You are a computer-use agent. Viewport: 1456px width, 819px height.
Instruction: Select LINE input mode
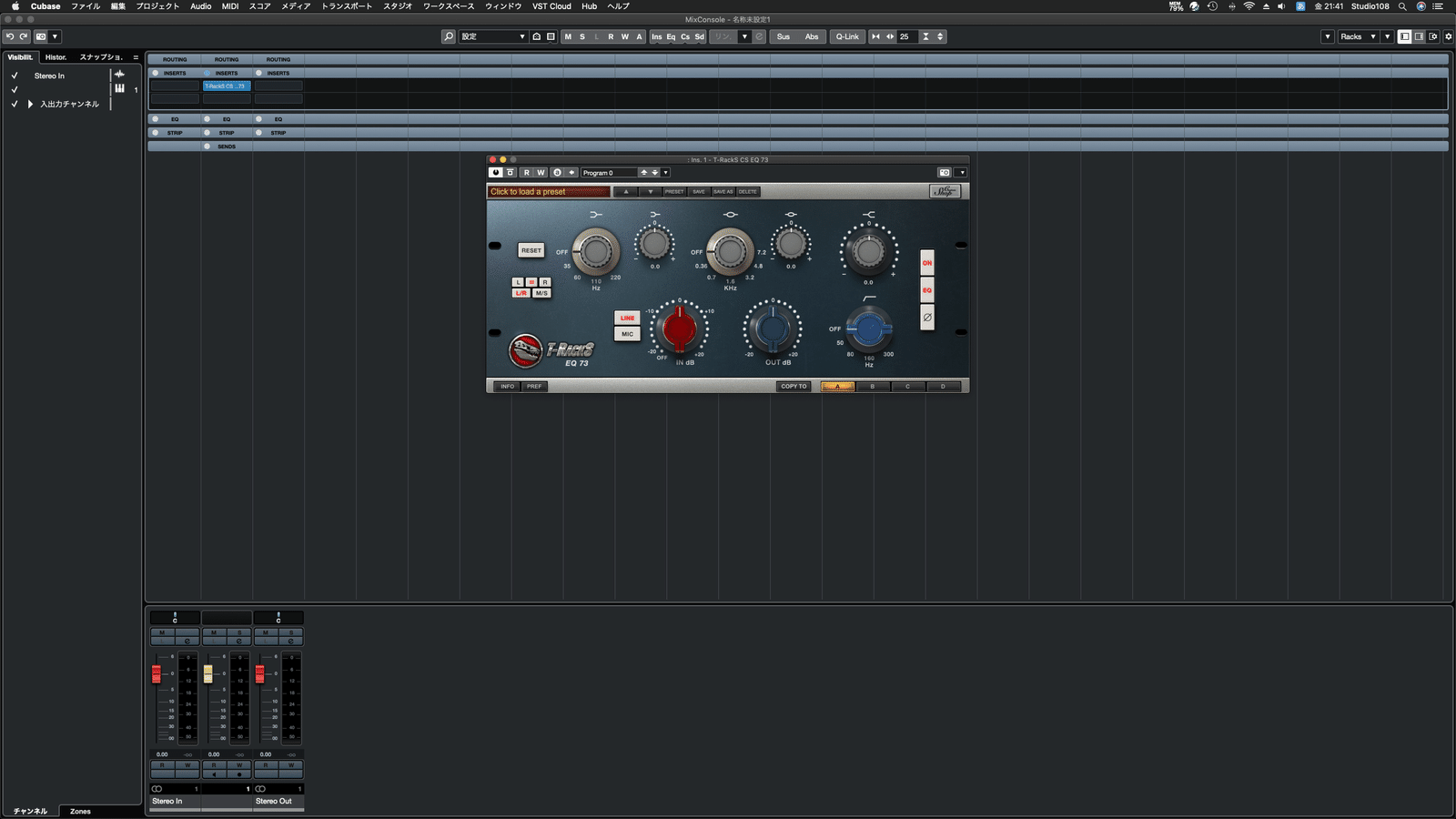click(627, 318)
